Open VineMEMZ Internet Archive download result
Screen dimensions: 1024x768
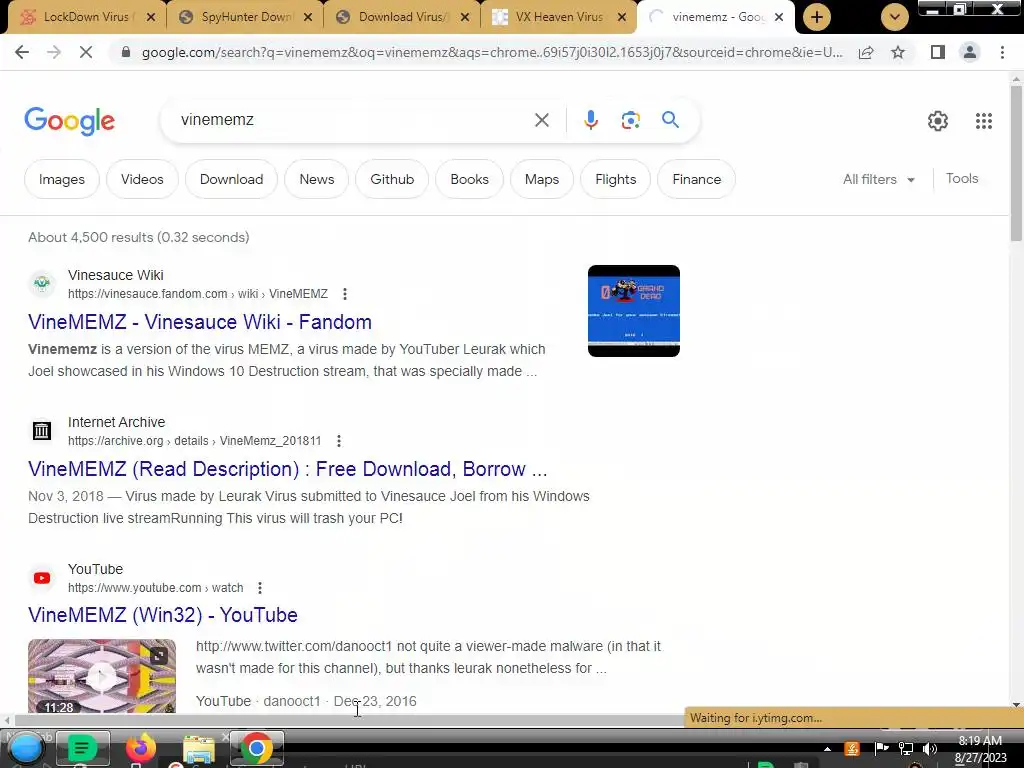[x=287, y=469]
